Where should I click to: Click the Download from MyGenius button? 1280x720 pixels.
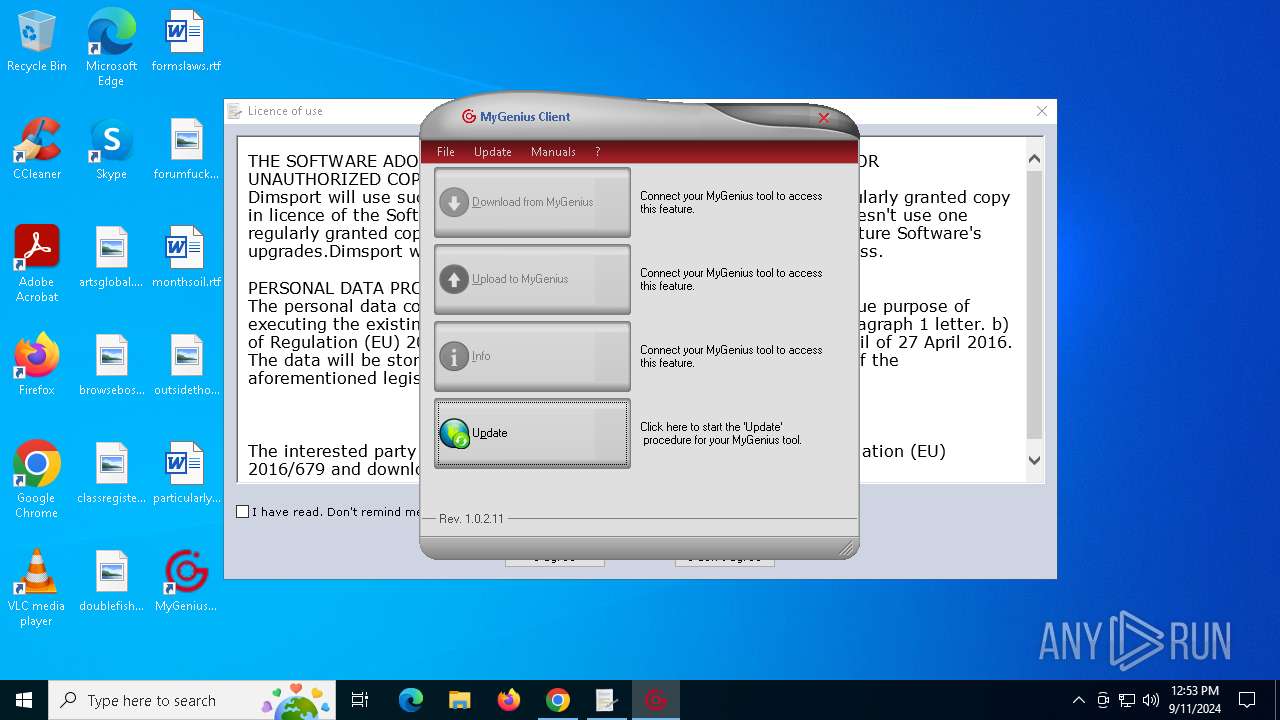[532, 202]
